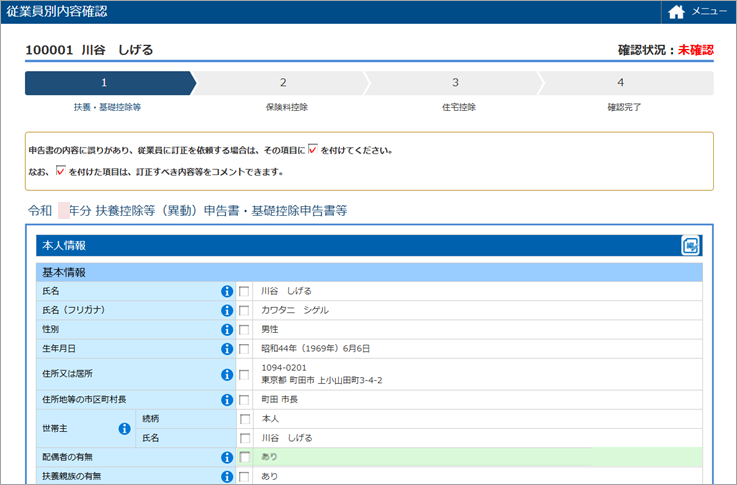Show info icon for 生年月日

click(227, 349)
